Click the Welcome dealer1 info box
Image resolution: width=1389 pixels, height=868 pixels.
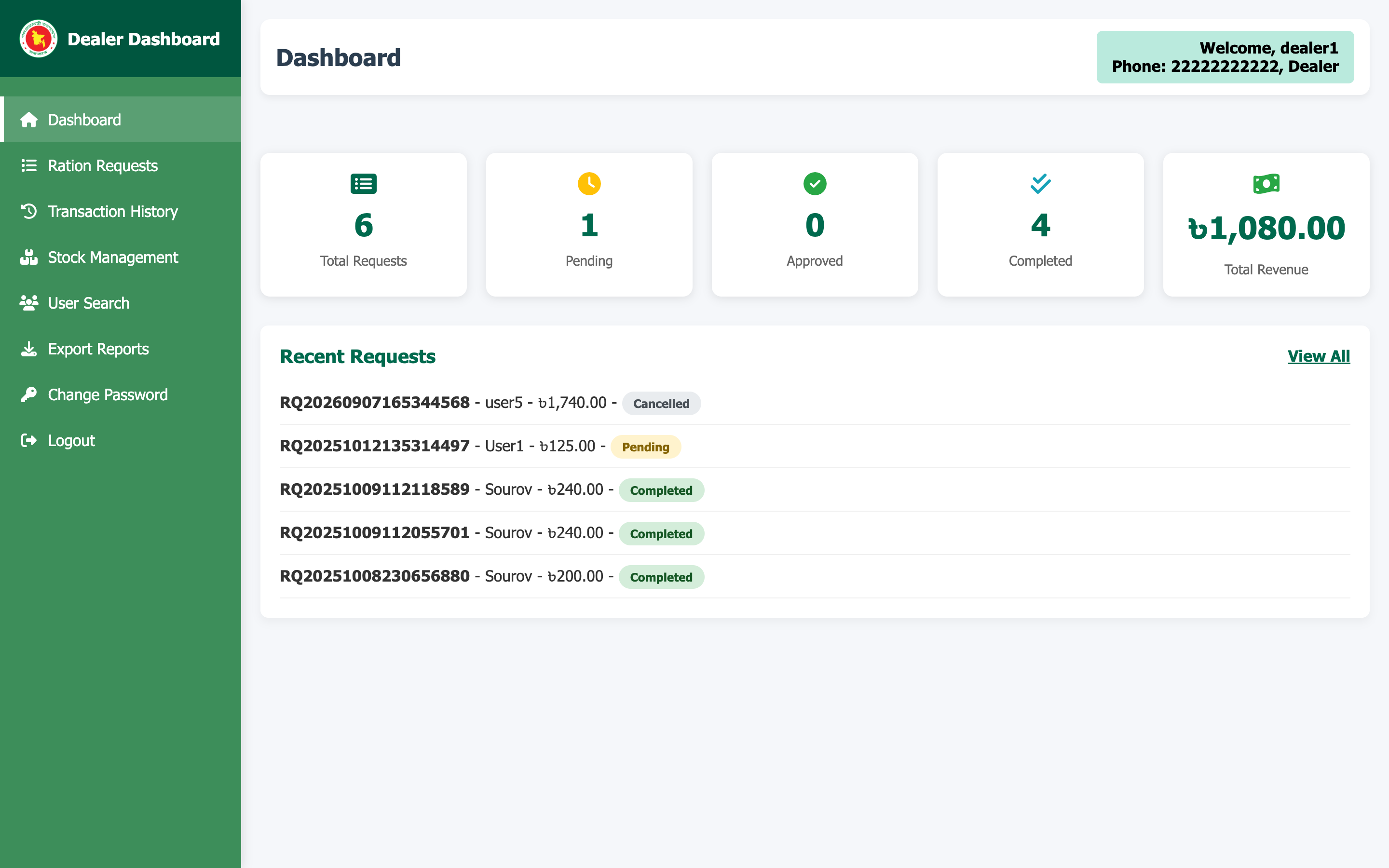click(x=1225, y=57)
